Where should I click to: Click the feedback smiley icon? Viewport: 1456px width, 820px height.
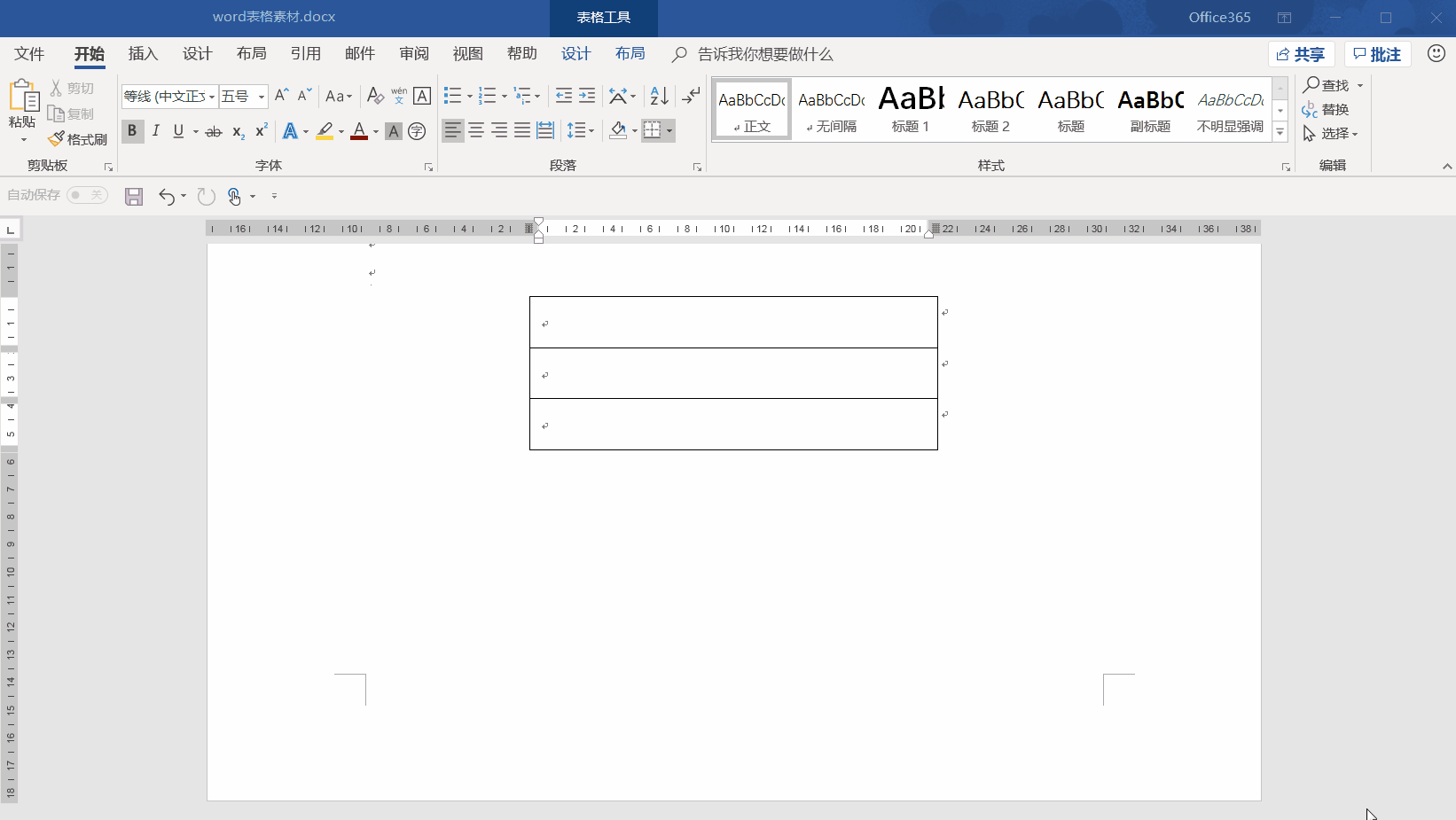tap(1436, 53)
